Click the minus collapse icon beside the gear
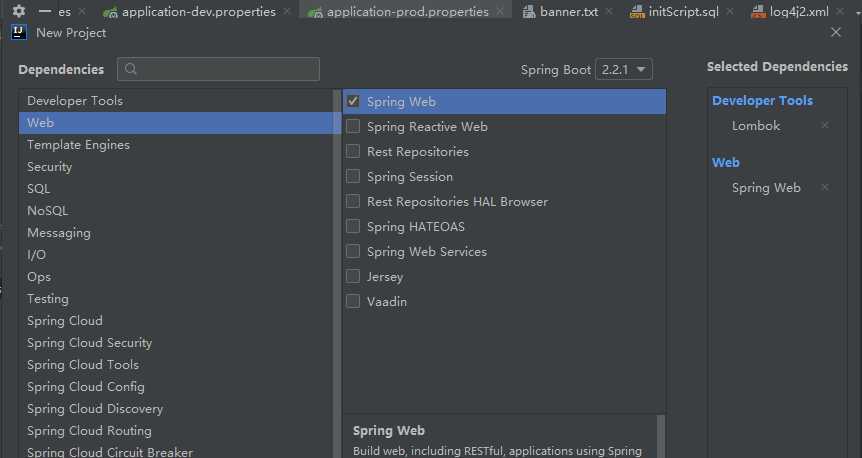 [x=45, y=11]
